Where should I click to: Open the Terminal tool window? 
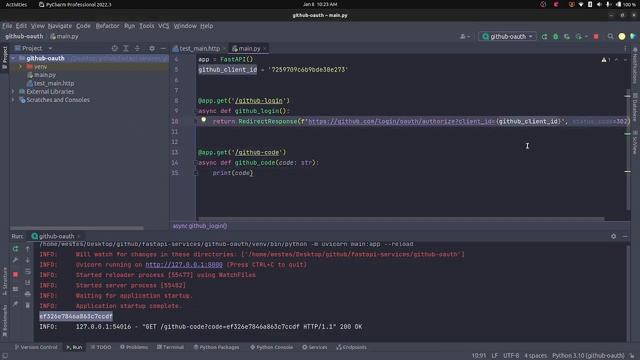[170, 347]
